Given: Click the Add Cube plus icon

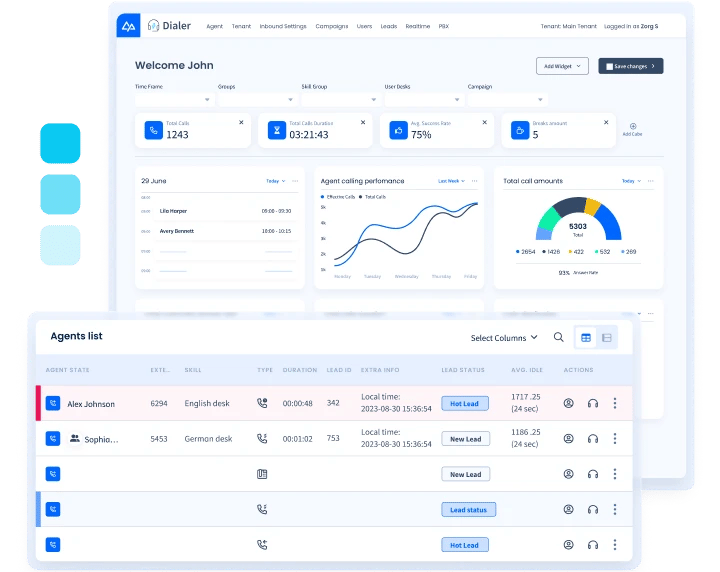Looking at the screenshot, I should pos(633,126).
